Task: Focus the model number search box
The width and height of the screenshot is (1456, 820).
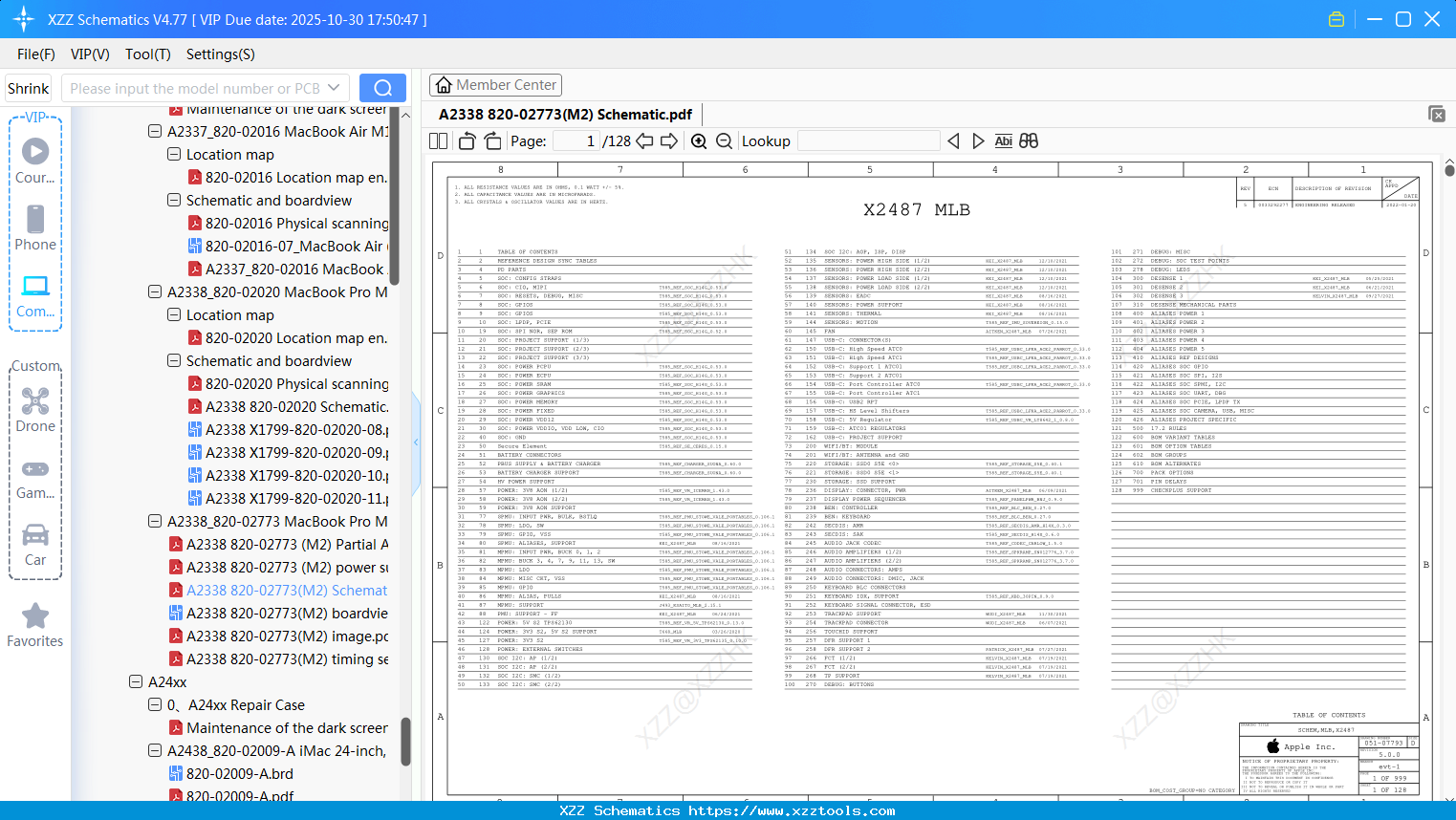Action: click(x=194, y=88)
